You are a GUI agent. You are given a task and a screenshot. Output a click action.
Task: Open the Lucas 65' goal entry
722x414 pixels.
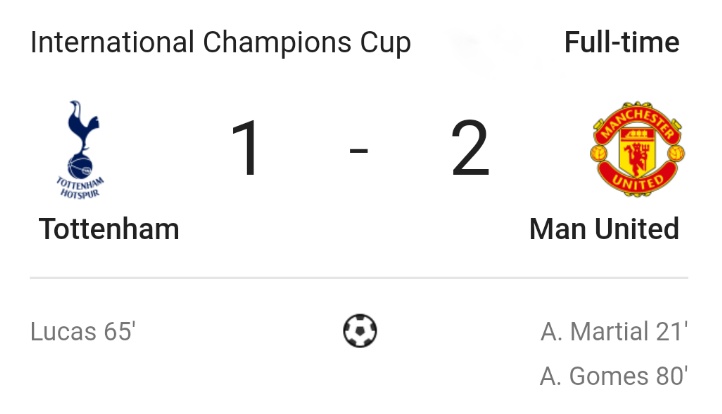click(82, 332)
